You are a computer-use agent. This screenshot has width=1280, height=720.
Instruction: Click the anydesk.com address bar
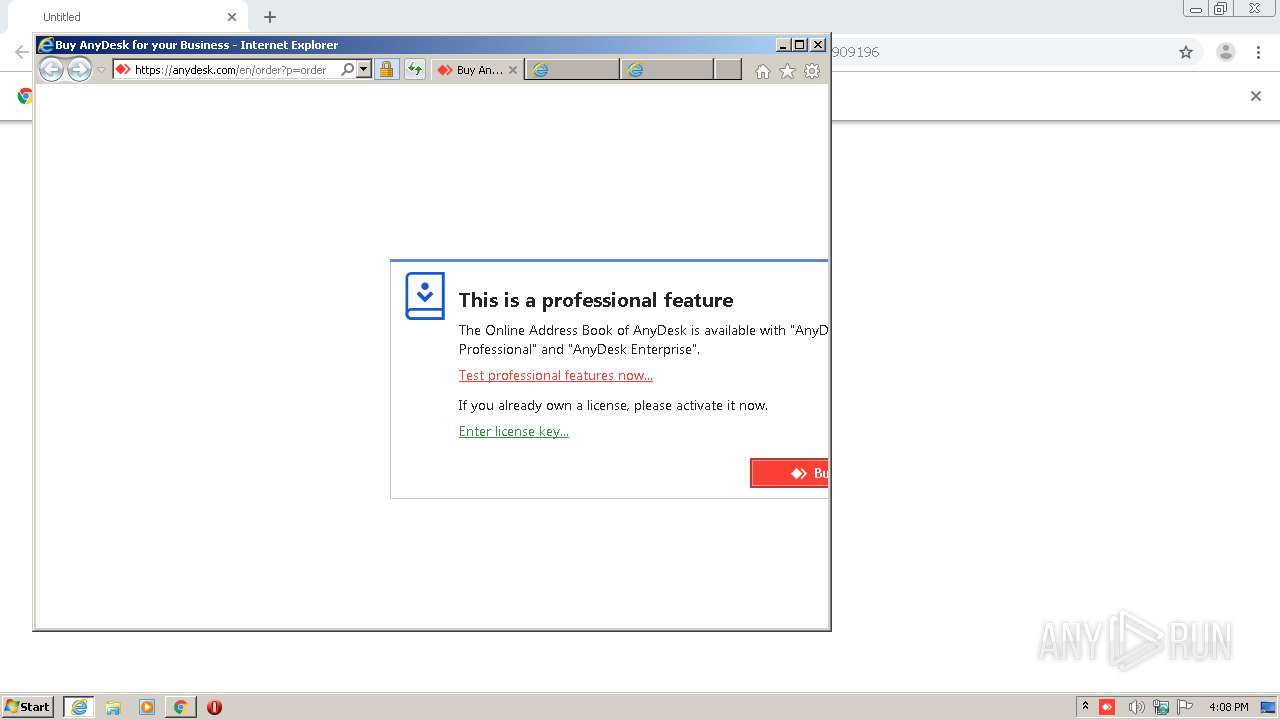(230, 70)
